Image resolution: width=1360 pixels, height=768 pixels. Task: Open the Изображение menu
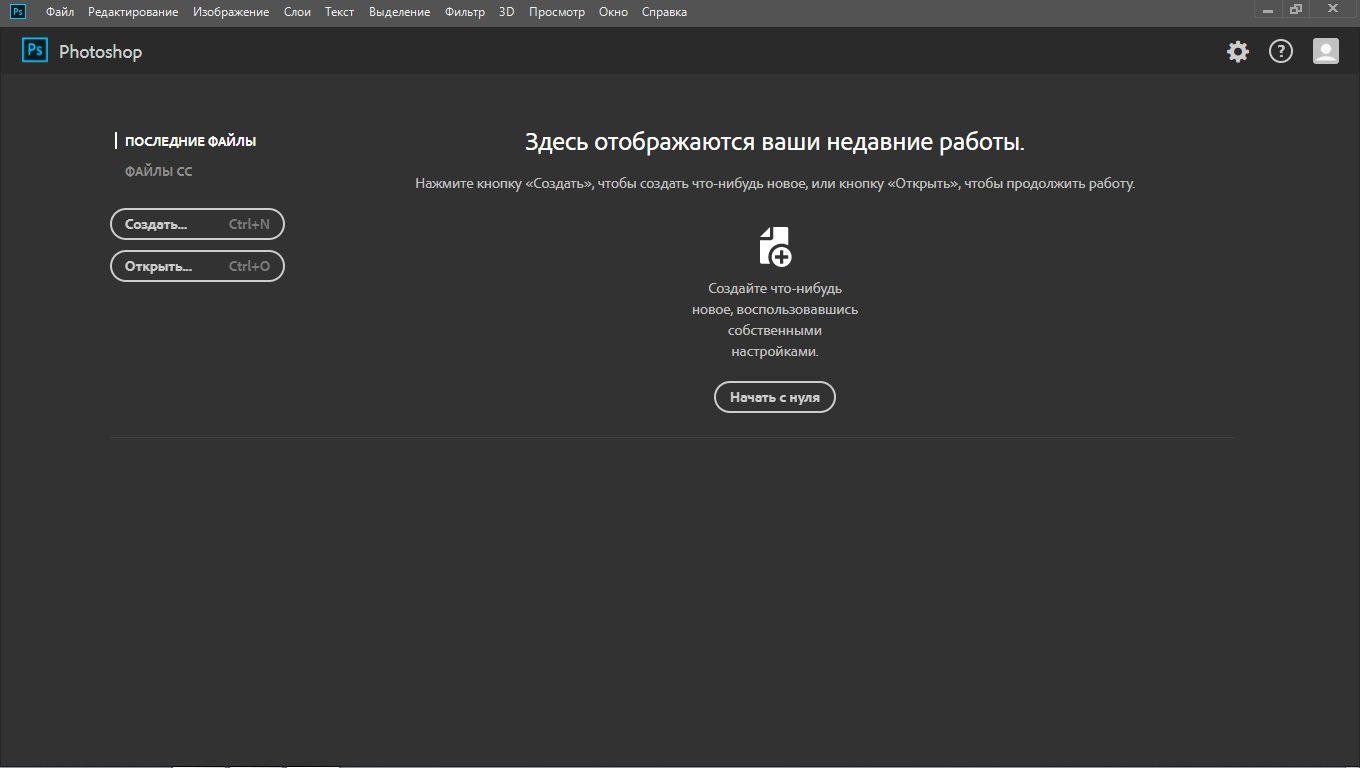pyautogui.click(x=231, y=12)
